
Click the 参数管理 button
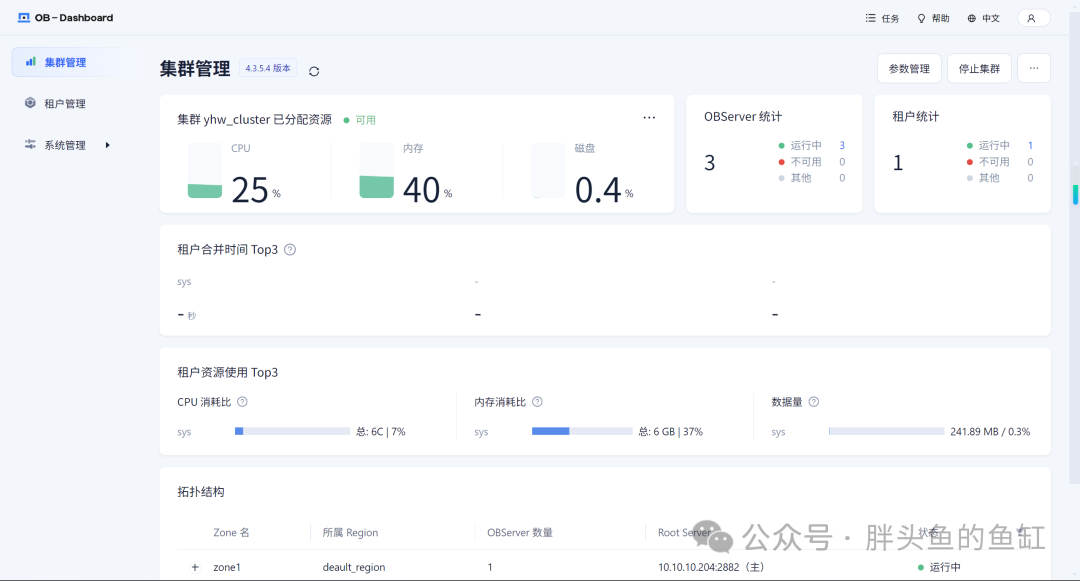[x=909, y=68]
